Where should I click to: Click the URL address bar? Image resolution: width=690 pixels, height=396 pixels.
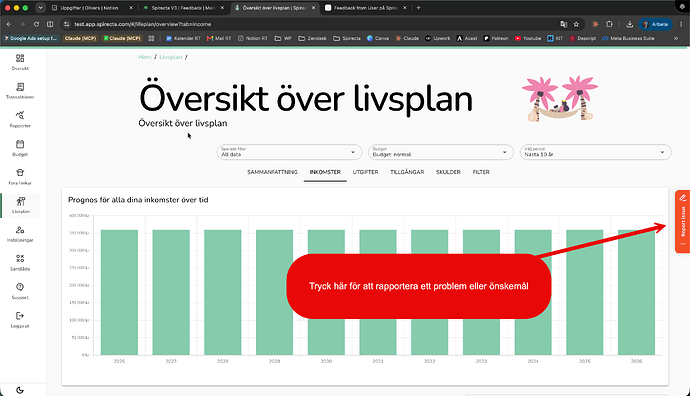308,24
